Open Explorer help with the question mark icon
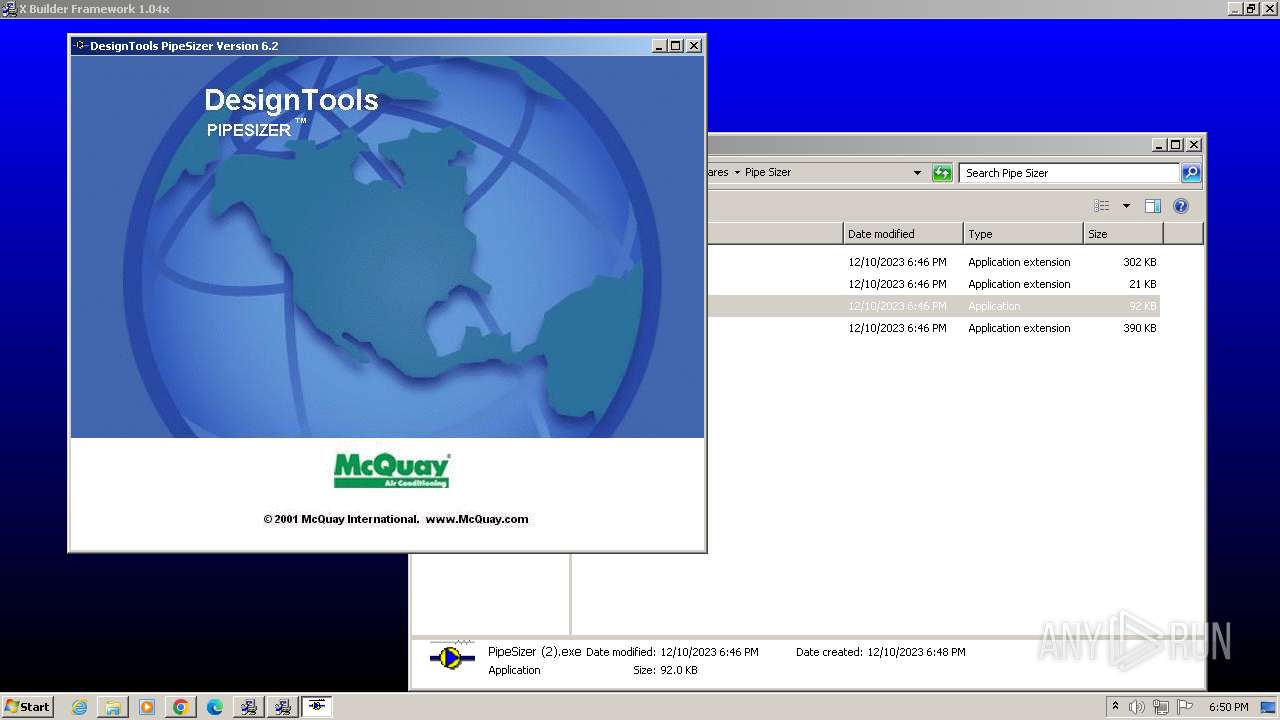 pyautogui.click(x=1181, y=206)
